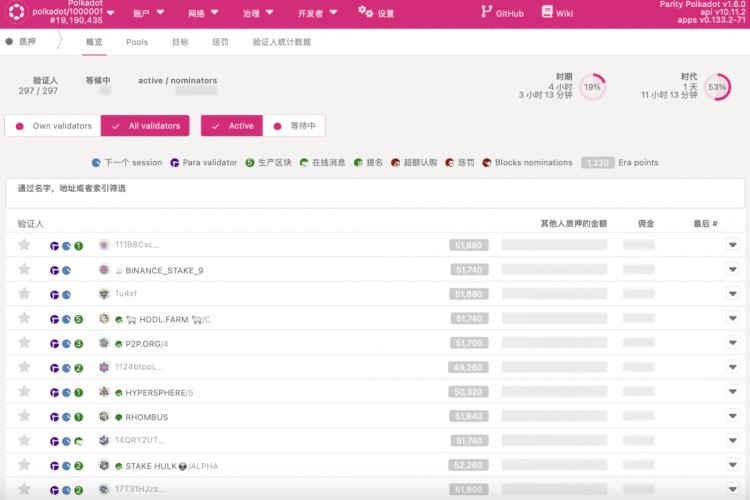
Task: Open the 账户 accounts menu
Action: 149,13
